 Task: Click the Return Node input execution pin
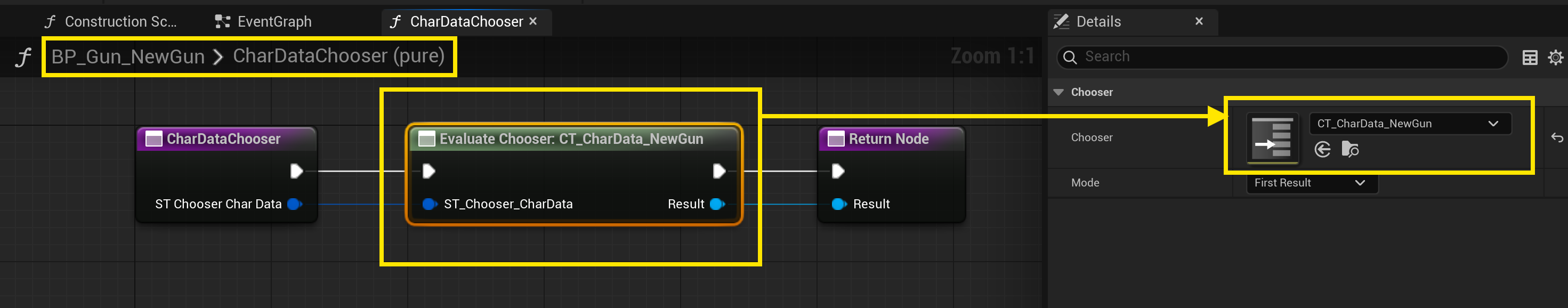pyautogui.click(x=838, y=171)
